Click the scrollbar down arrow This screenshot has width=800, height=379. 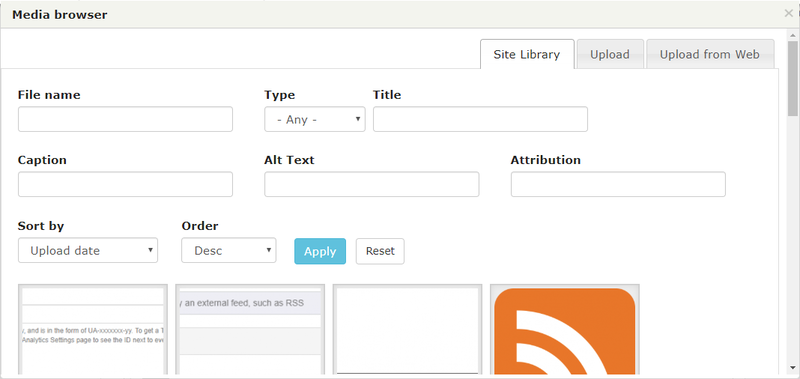point(792,367)
